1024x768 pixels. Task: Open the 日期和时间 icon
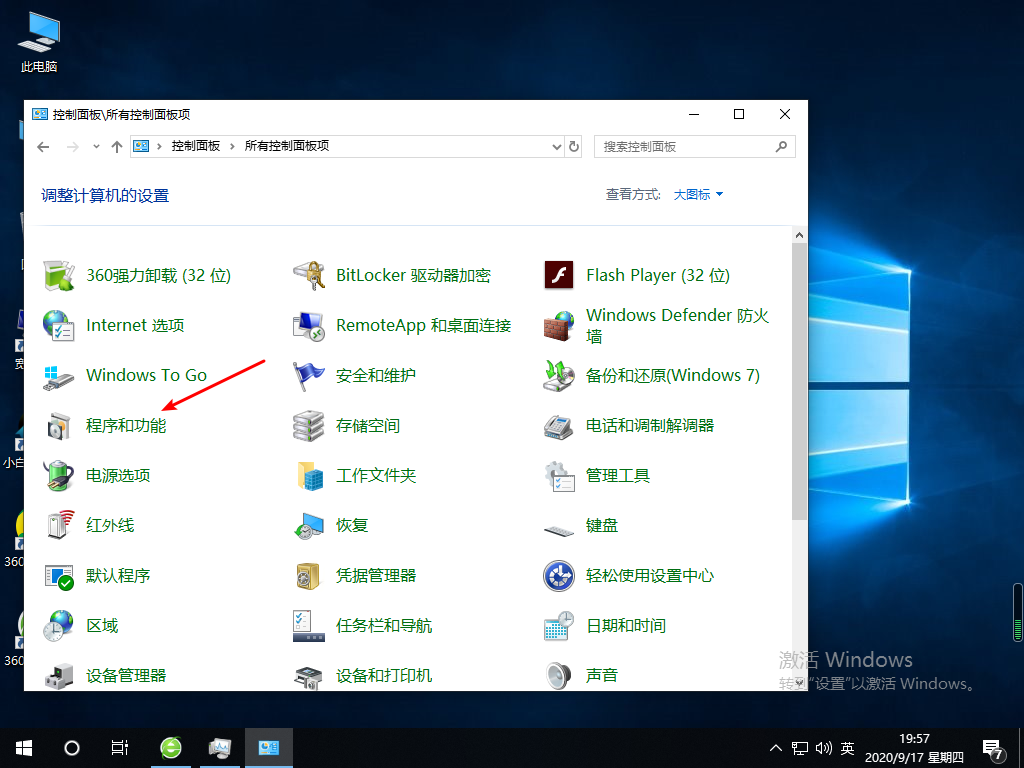(558, 626)
